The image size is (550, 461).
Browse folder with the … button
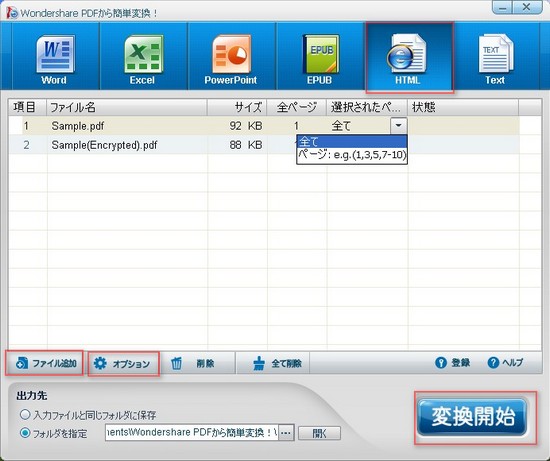286,433
